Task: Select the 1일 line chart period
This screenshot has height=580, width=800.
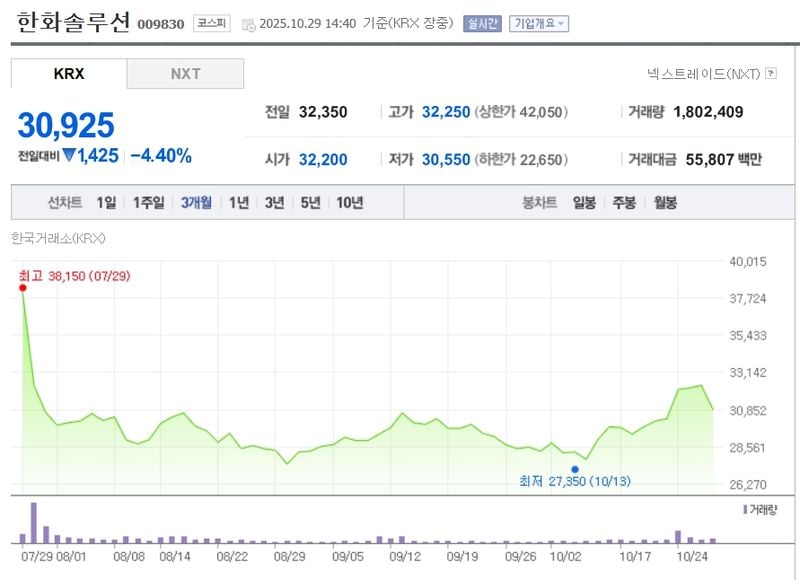Action: click(106, 202)
